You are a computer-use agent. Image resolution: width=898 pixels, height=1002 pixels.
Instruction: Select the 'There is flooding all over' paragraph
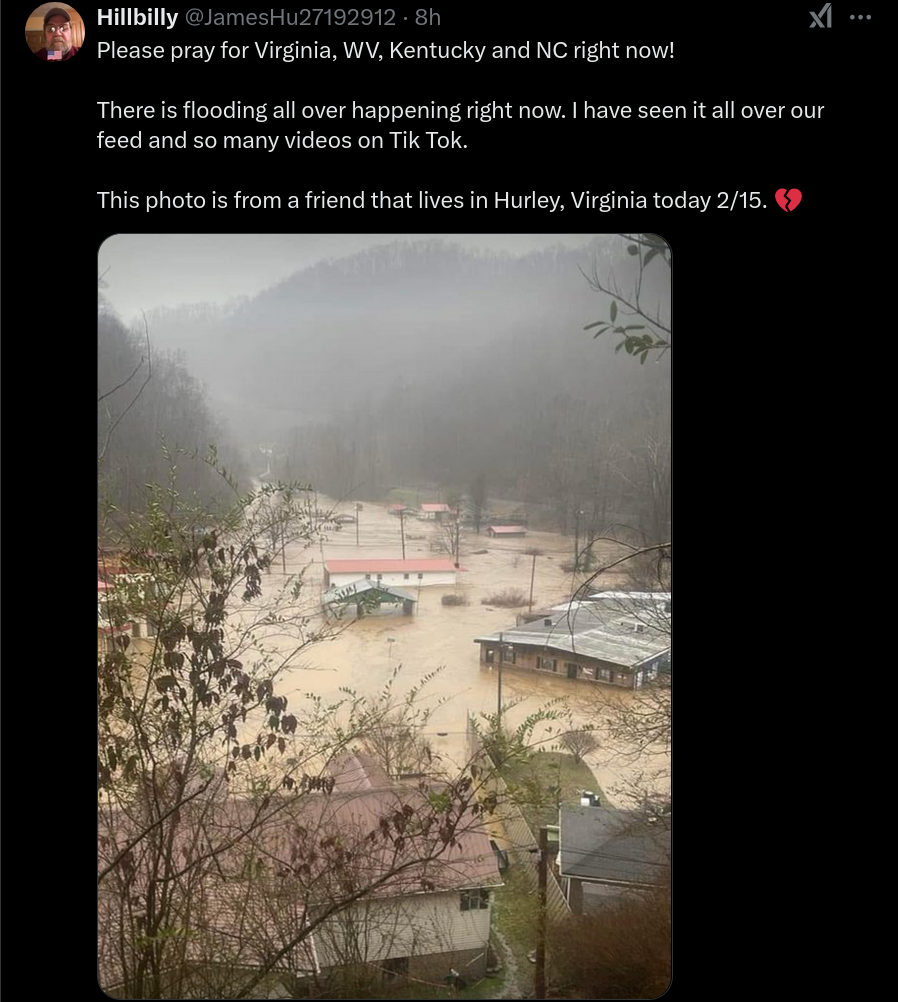(x=460, y=125)
